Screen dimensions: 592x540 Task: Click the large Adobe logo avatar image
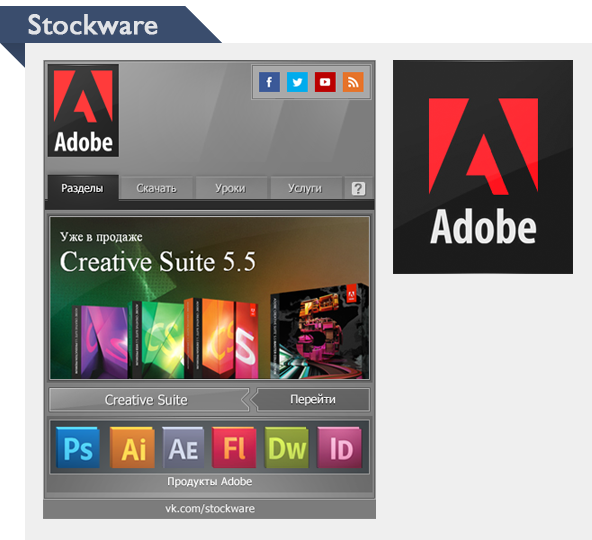[x=483, y=167]
